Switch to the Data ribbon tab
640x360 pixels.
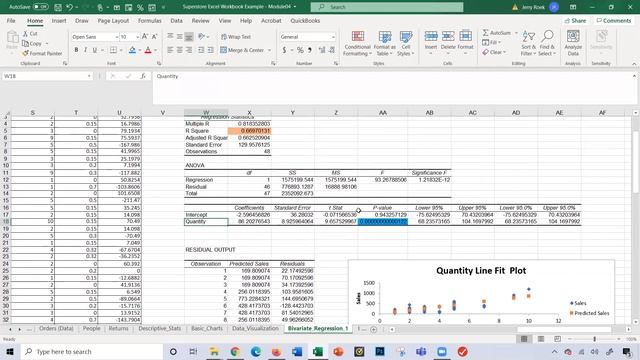[176, 20]
